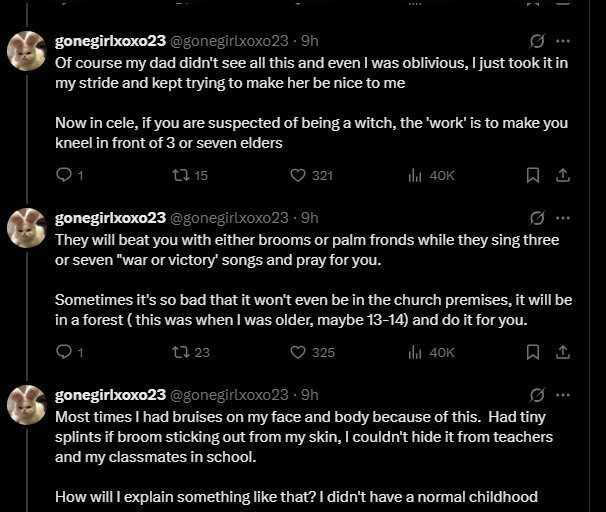Screen dimensions: 606x512
Task: Bookmark the first tweet about cele elders
Action: click(533, 175)
